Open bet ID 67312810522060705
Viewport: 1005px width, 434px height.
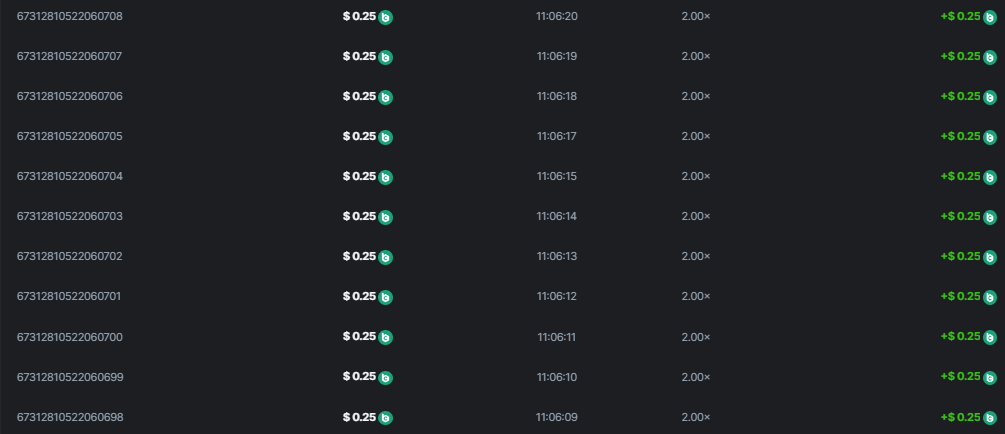coord(69,136)
